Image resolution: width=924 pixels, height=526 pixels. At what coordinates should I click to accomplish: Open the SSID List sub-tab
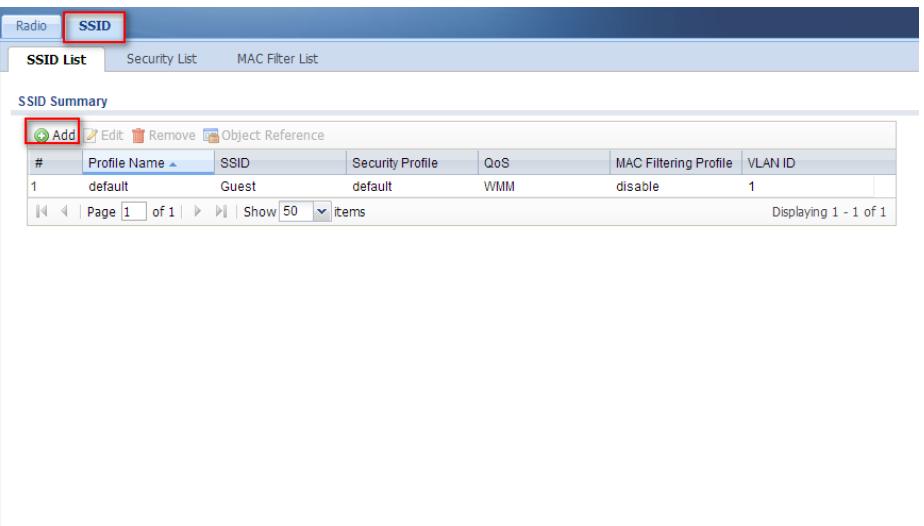click(57, 59)
